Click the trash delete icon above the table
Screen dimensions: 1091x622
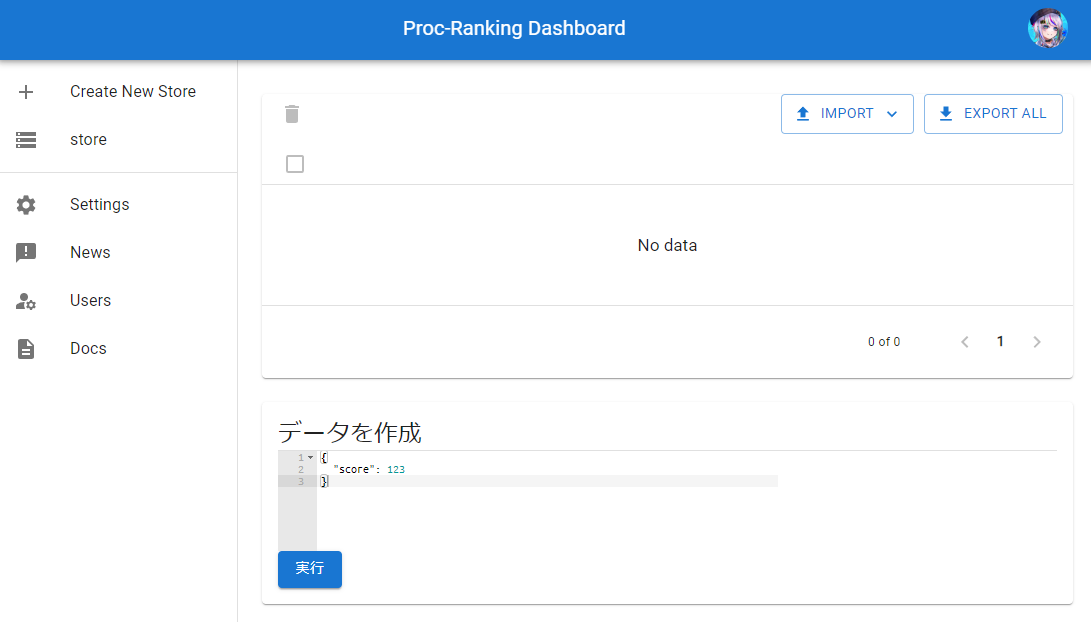[292, 114]
